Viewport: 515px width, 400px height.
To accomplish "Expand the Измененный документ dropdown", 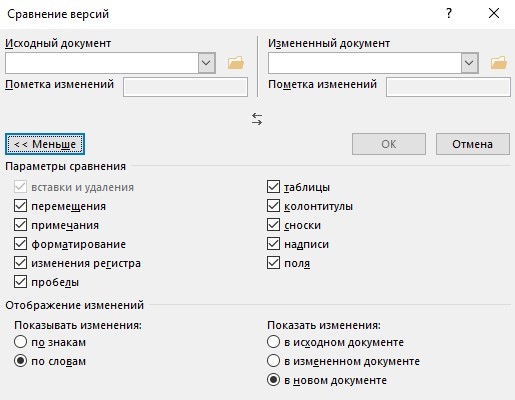I will 469,63.
